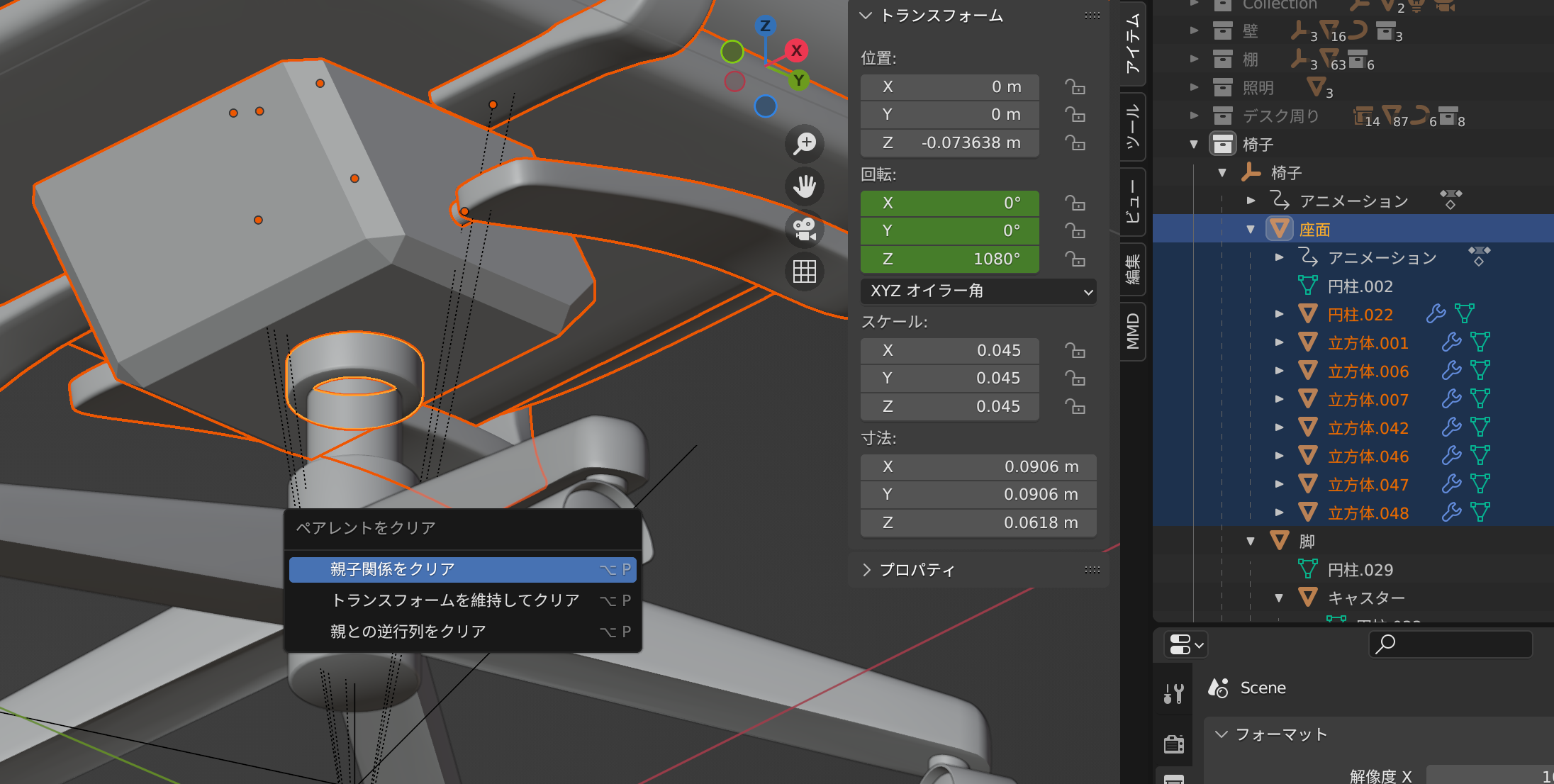The image size is (1554, 784).
Task: Click the viewport zoom magnifier icon
Action: click(805, 144)
